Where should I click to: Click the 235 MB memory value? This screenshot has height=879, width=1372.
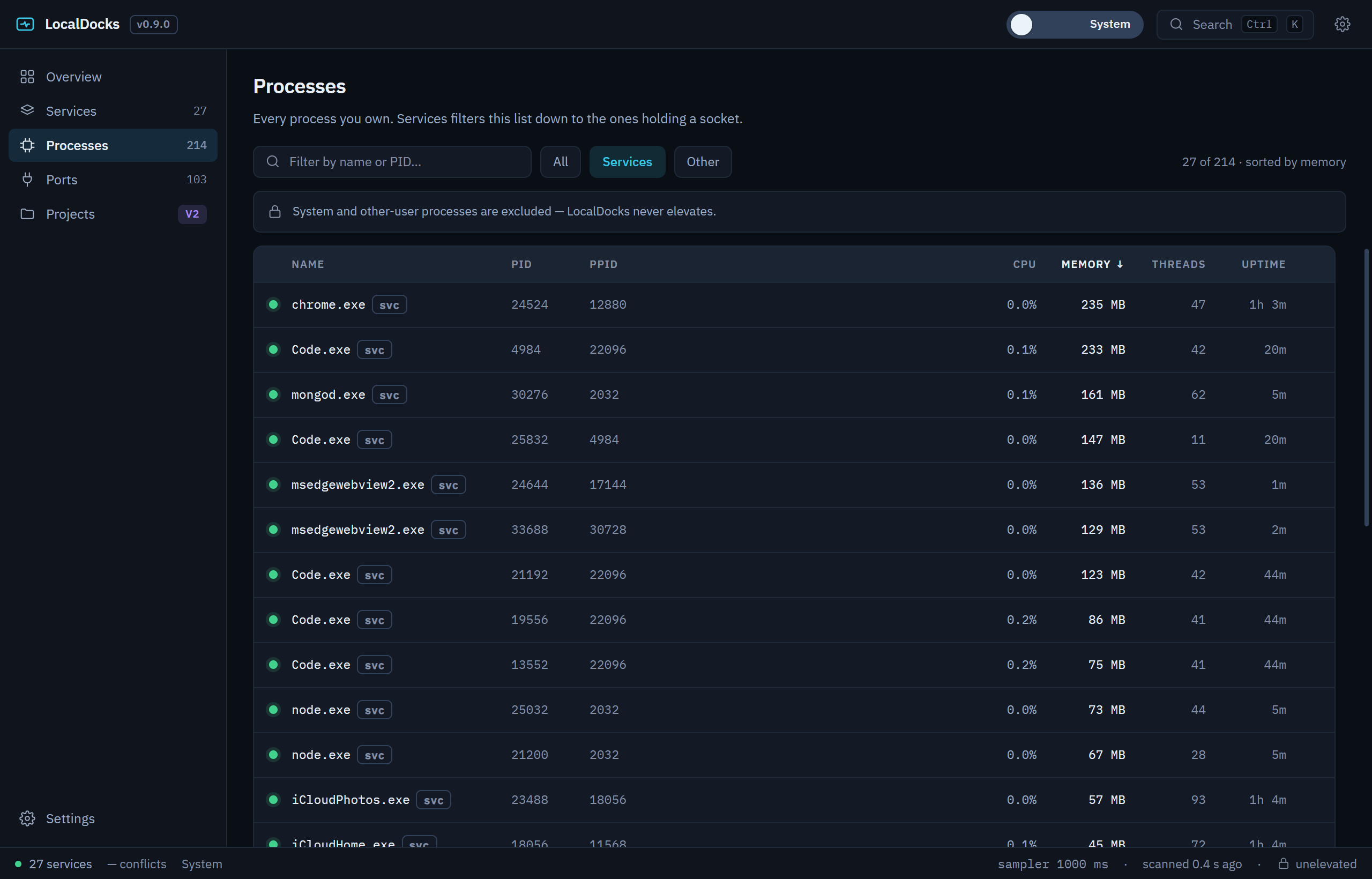1102,305
